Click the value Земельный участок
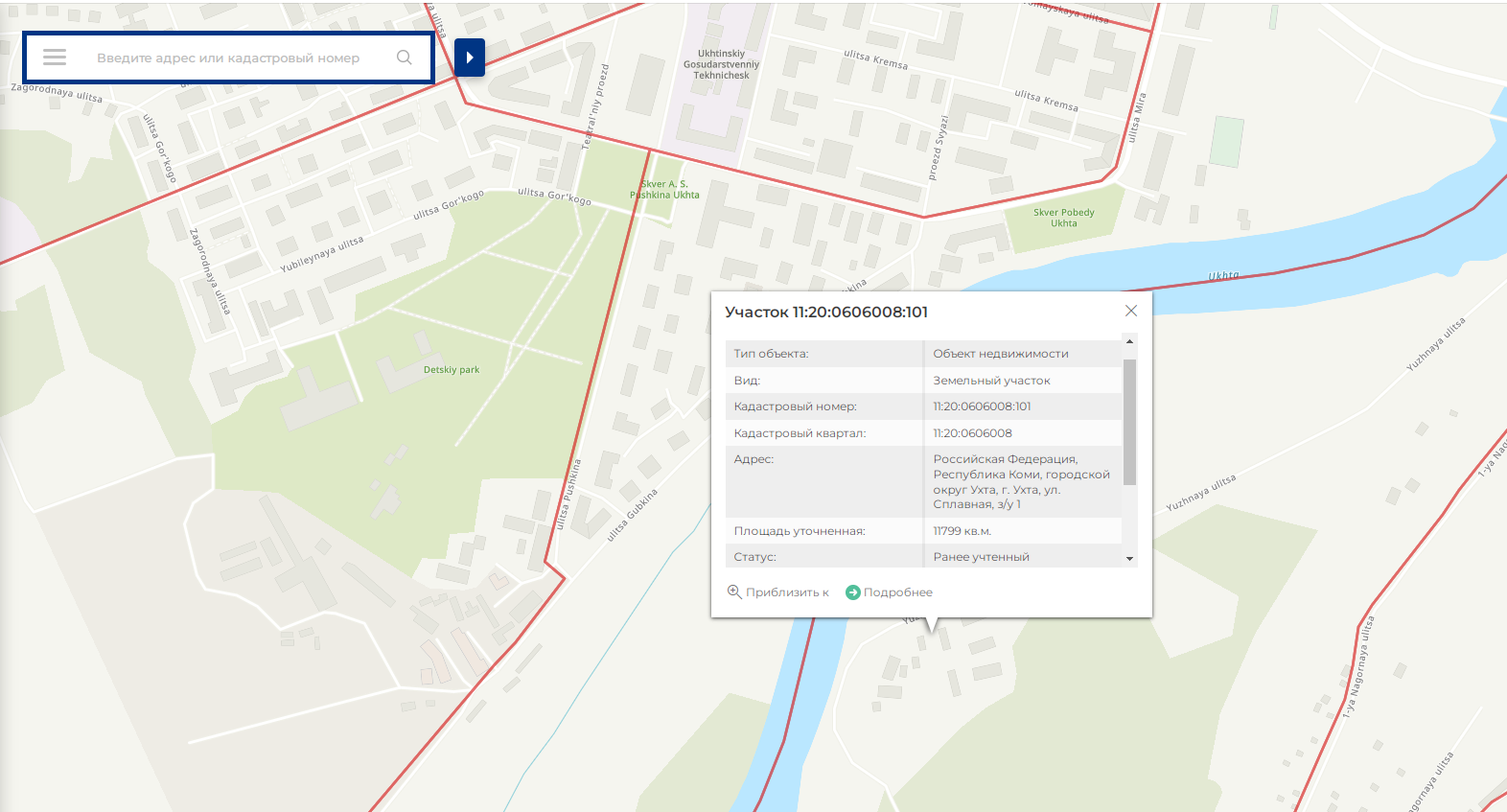The width and height of the screenshot is (1507, 812). [991, 381]
